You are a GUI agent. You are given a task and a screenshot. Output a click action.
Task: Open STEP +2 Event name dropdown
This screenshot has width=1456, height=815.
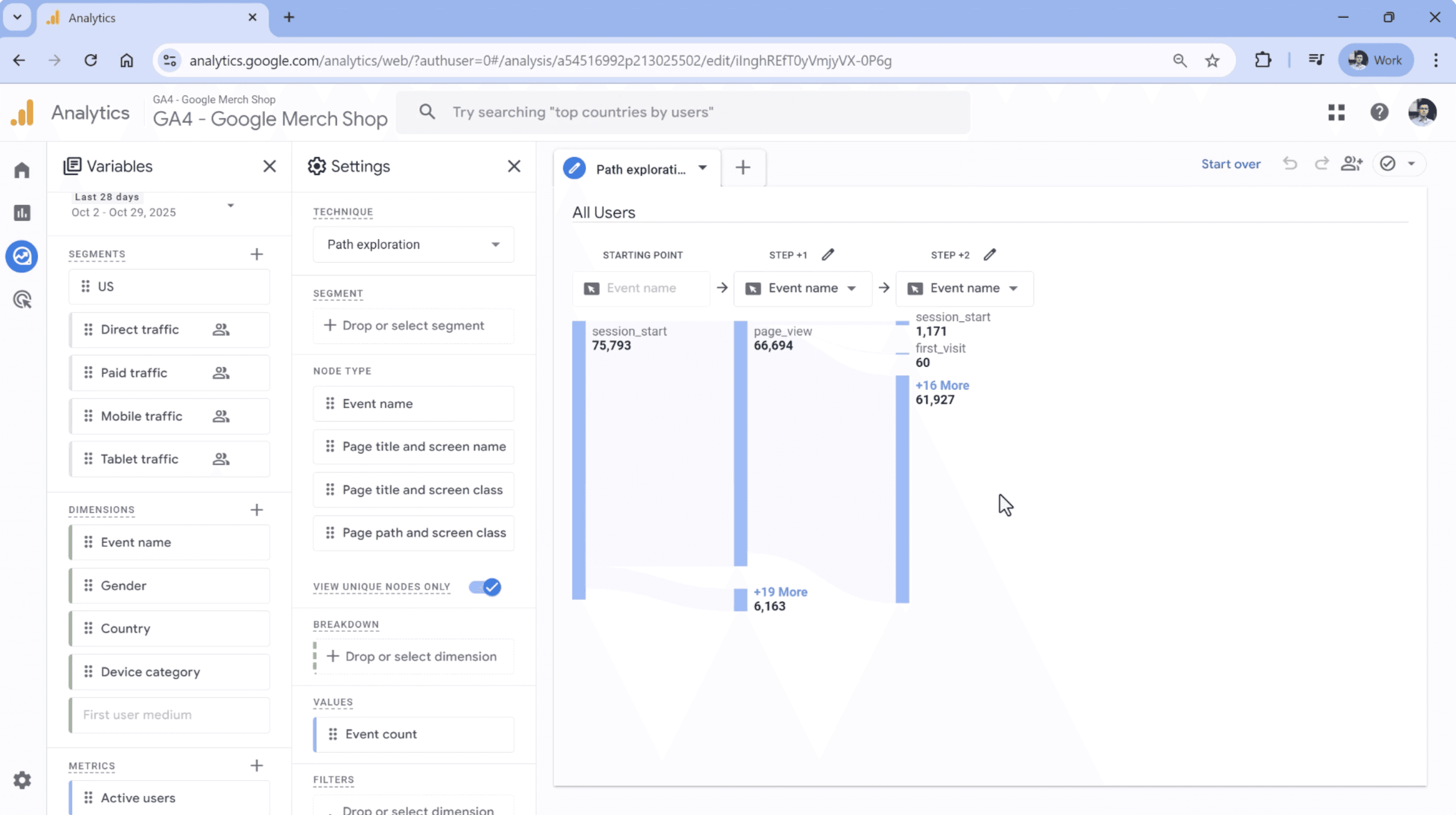(x=965, y=288)
